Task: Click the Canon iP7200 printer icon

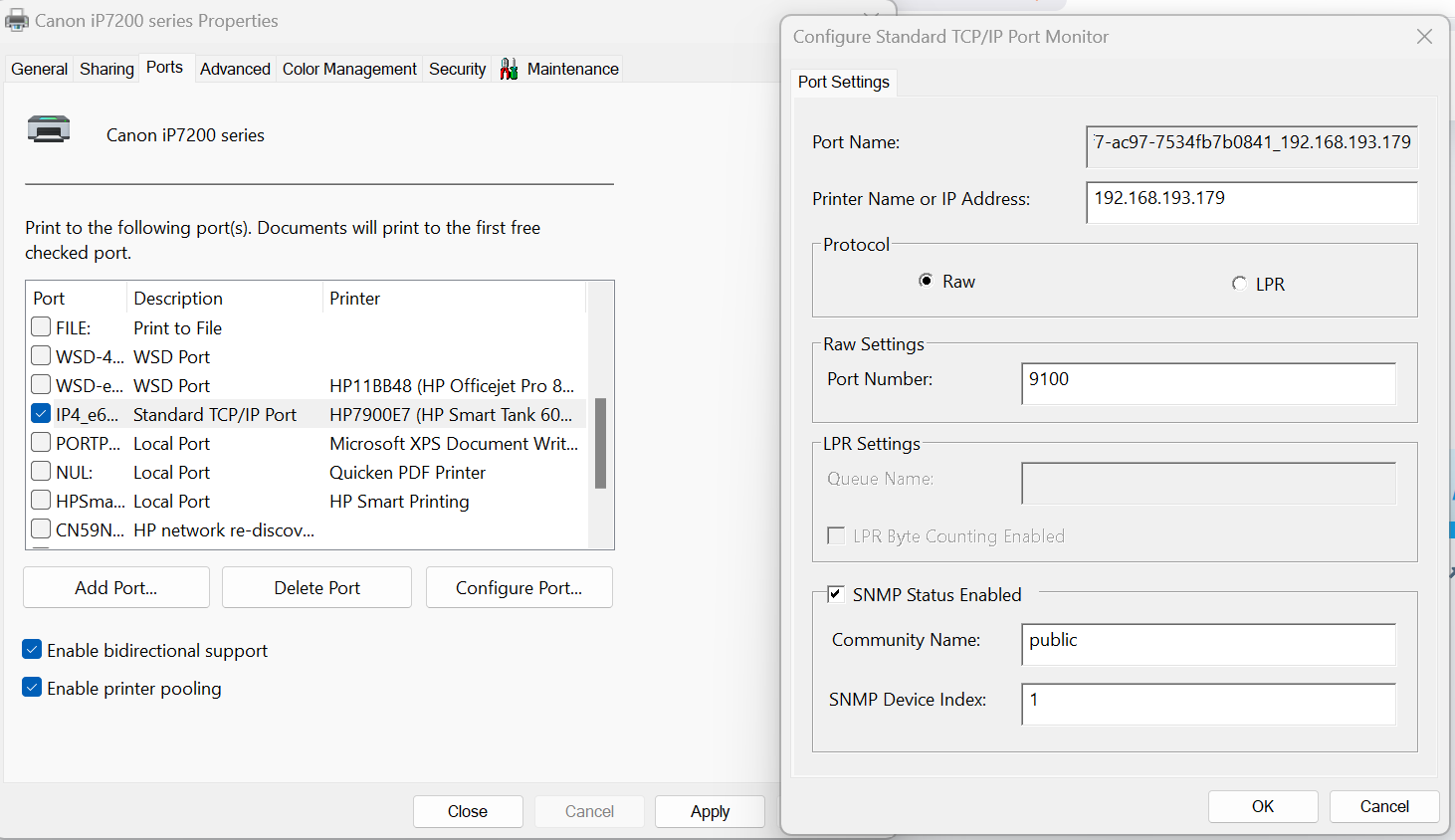Action: pos(49,130)
